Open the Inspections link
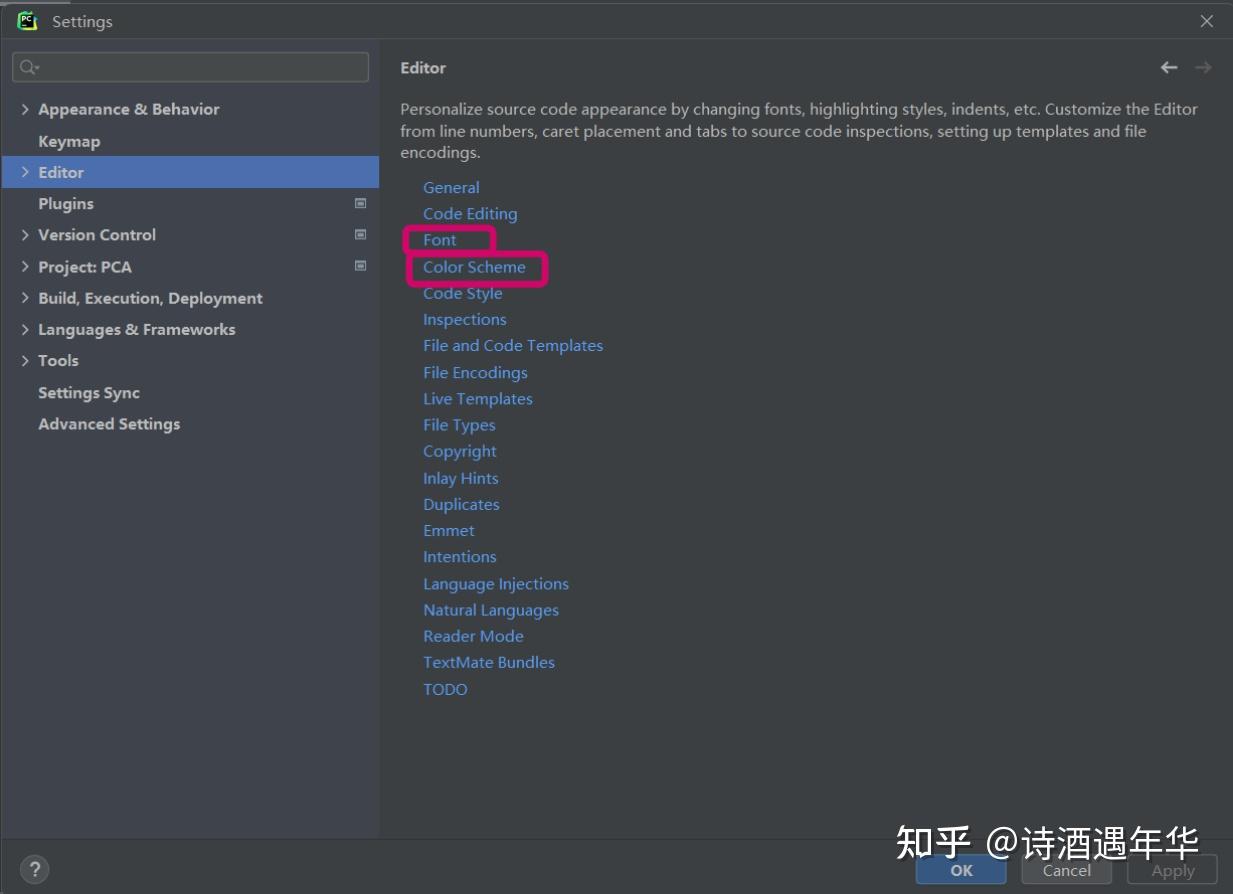Viewport: 1233px width, 894px height. coord(465,320)
